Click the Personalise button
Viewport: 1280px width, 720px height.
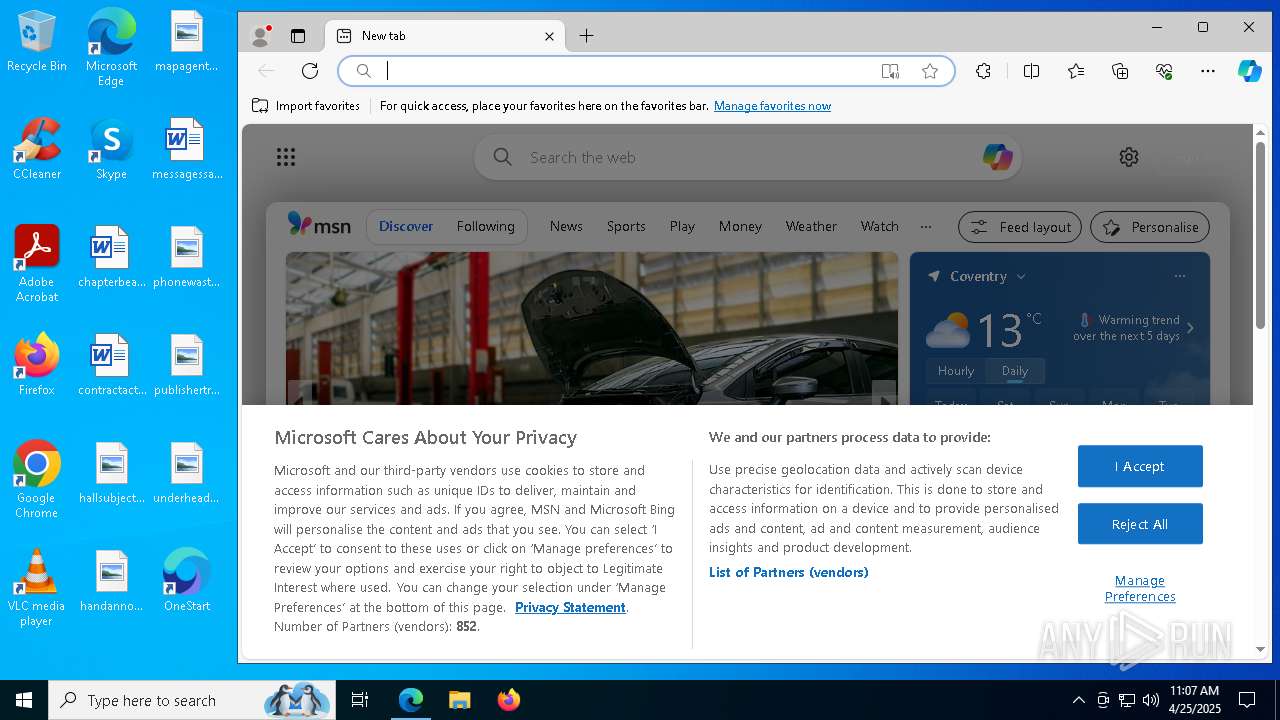coord(1150,227)
